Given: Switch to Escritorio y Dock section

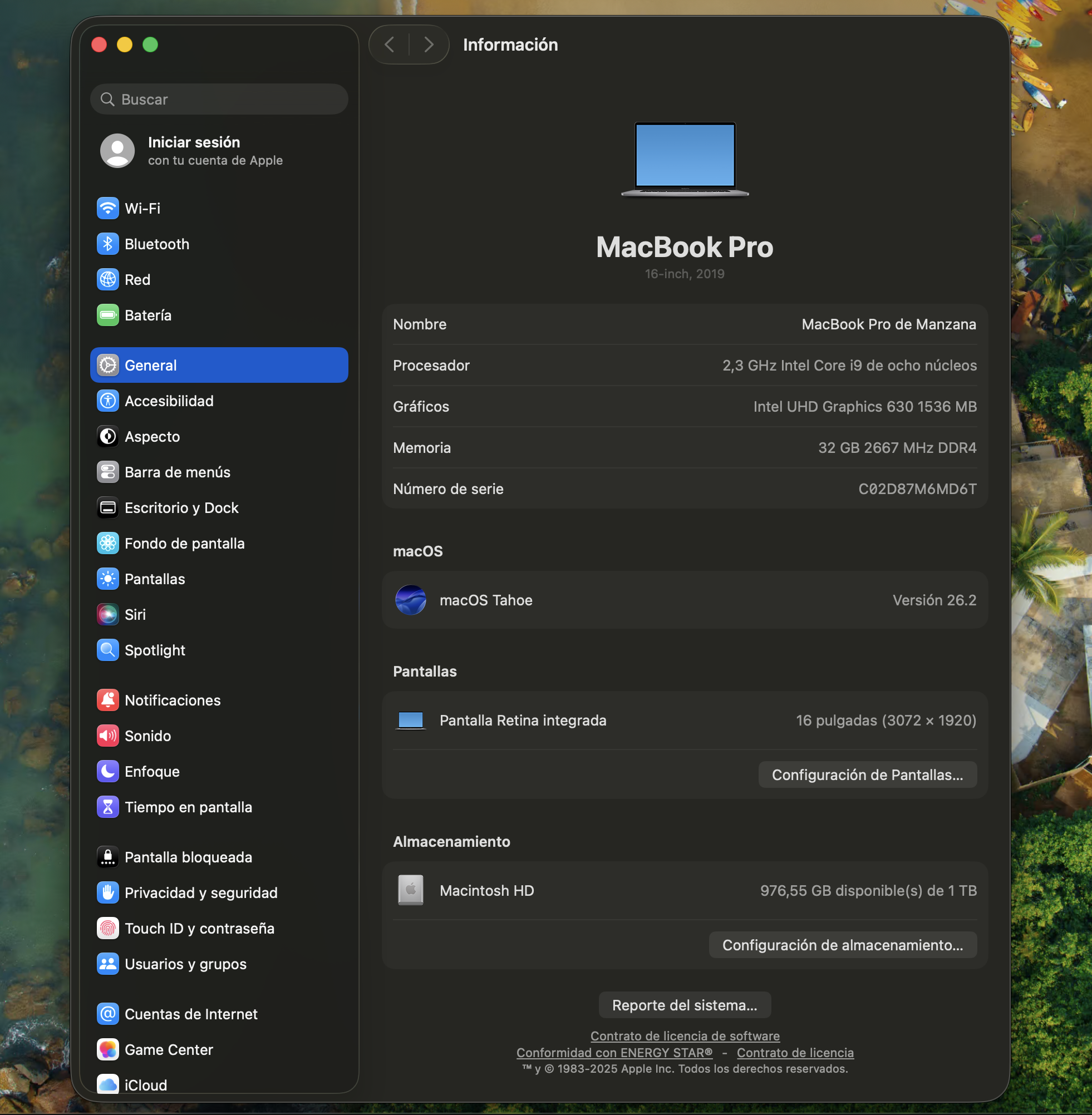Looking at the screenshot, I should [181, 507].
